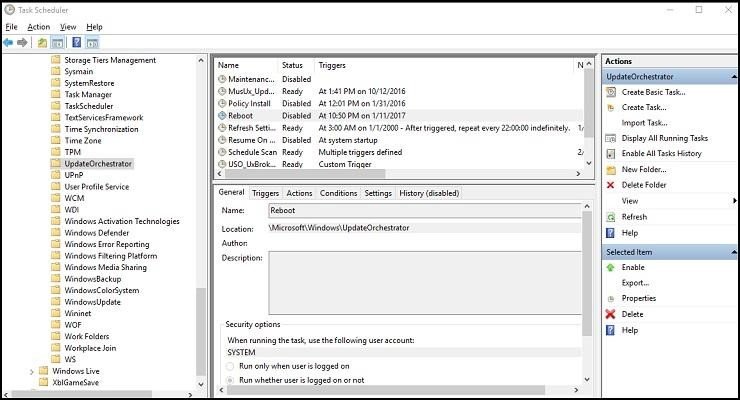Click Import Task... in Actions pane

(644, 123)
